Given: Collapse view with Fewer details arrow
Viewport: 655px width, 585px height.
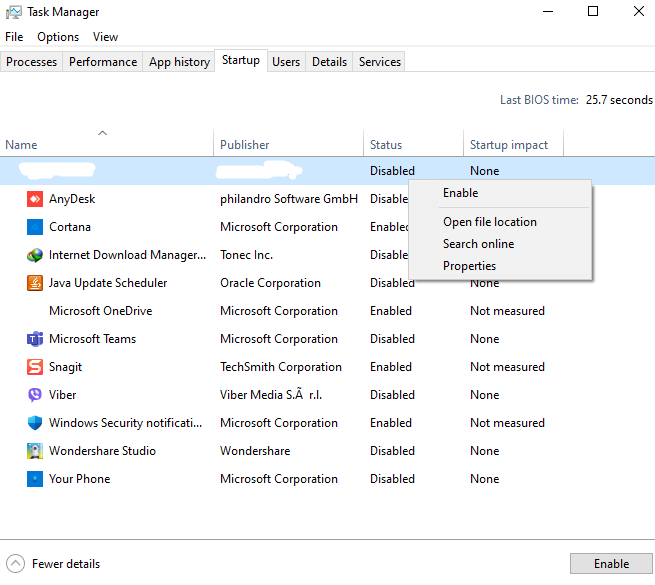Looking at the screenshot, I should point(15,564).
